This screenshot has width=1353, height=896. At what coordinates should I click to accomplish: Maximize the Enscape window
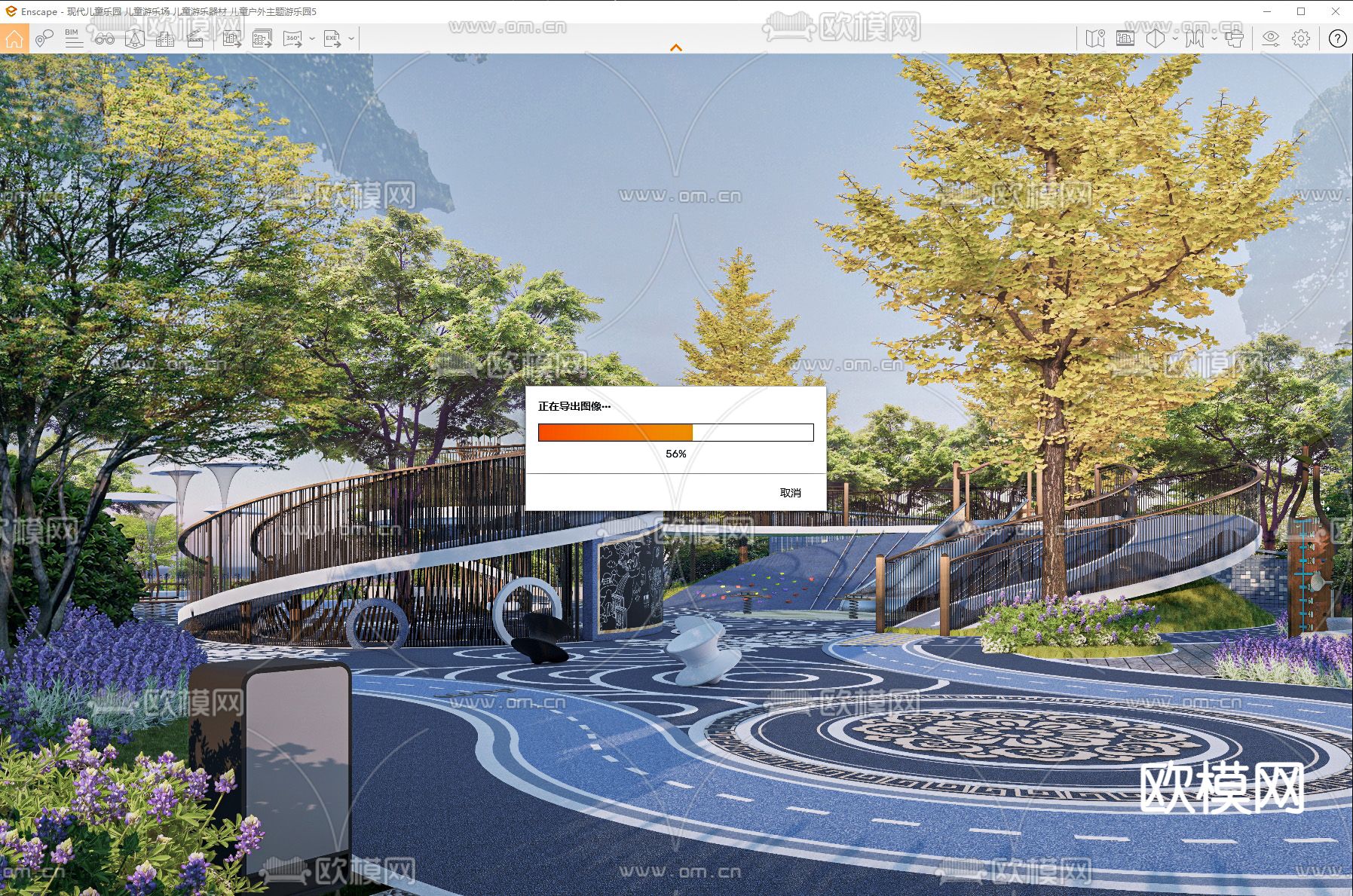click(1301, 11)
